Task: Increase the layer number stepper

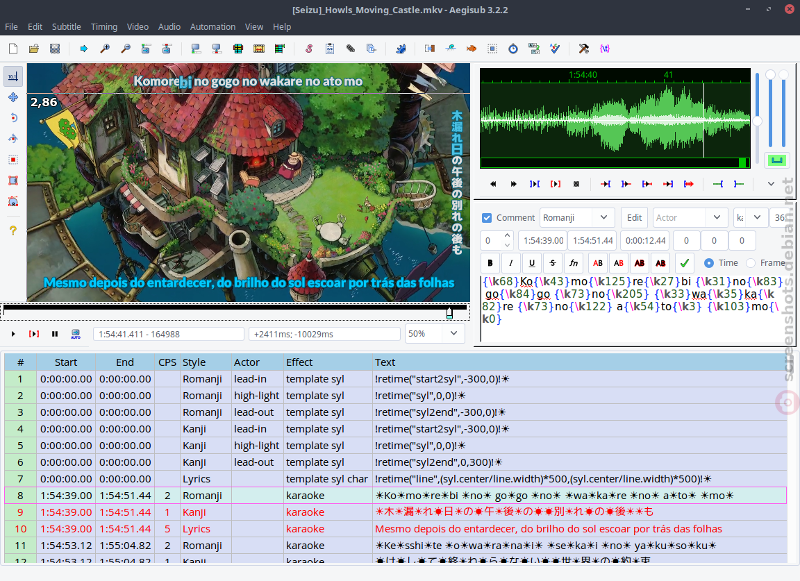Action: tap(507, 236)
